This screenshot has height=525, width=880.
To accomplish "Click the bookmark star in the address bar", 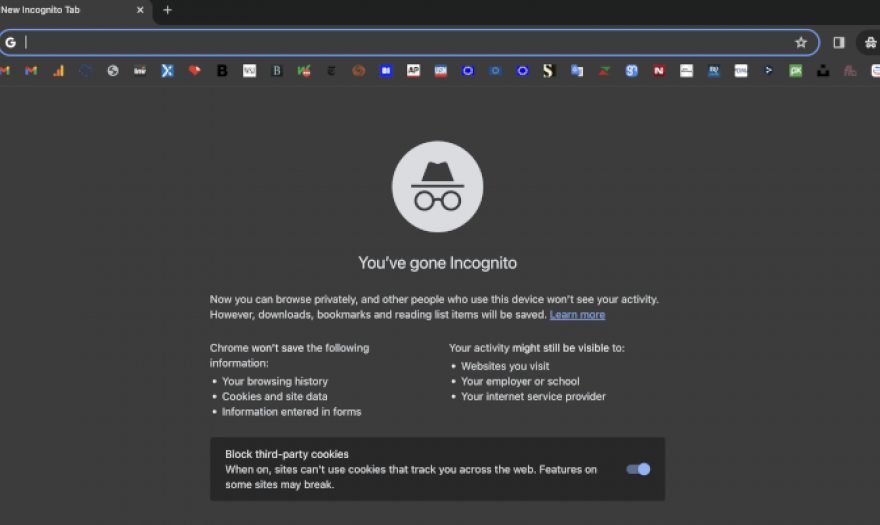I will [800, 43].
